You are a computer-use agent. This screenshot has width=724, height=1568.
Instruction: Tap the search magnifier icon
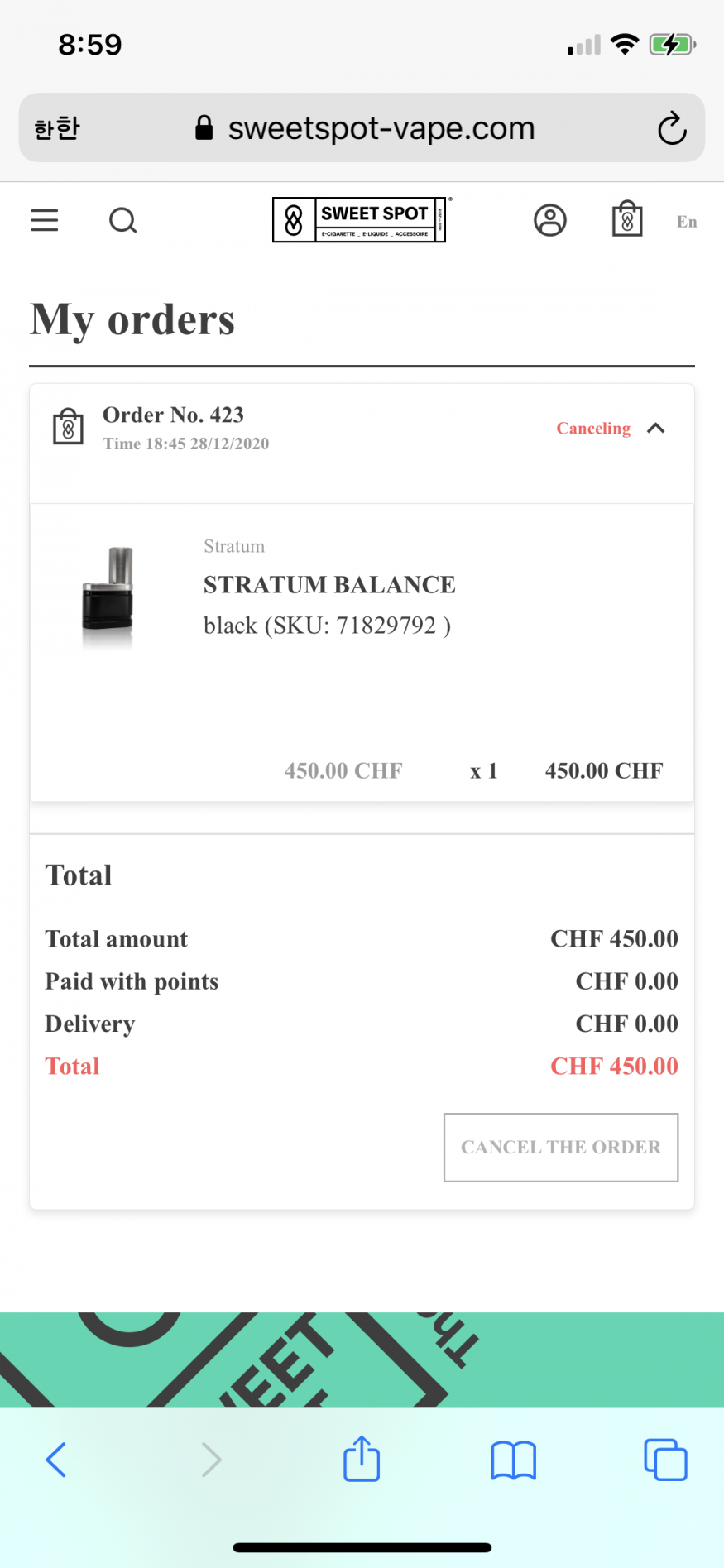[x=122, y=220]
